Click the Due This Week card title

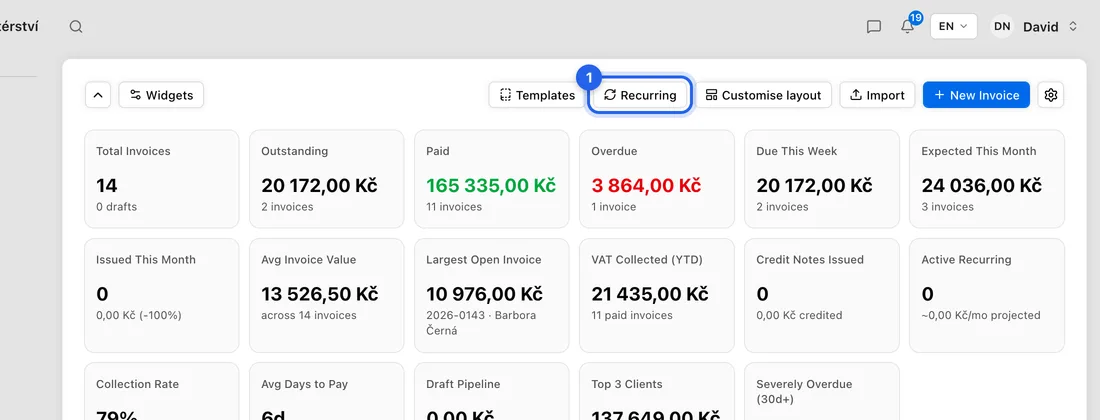click(x=796, y=151)
